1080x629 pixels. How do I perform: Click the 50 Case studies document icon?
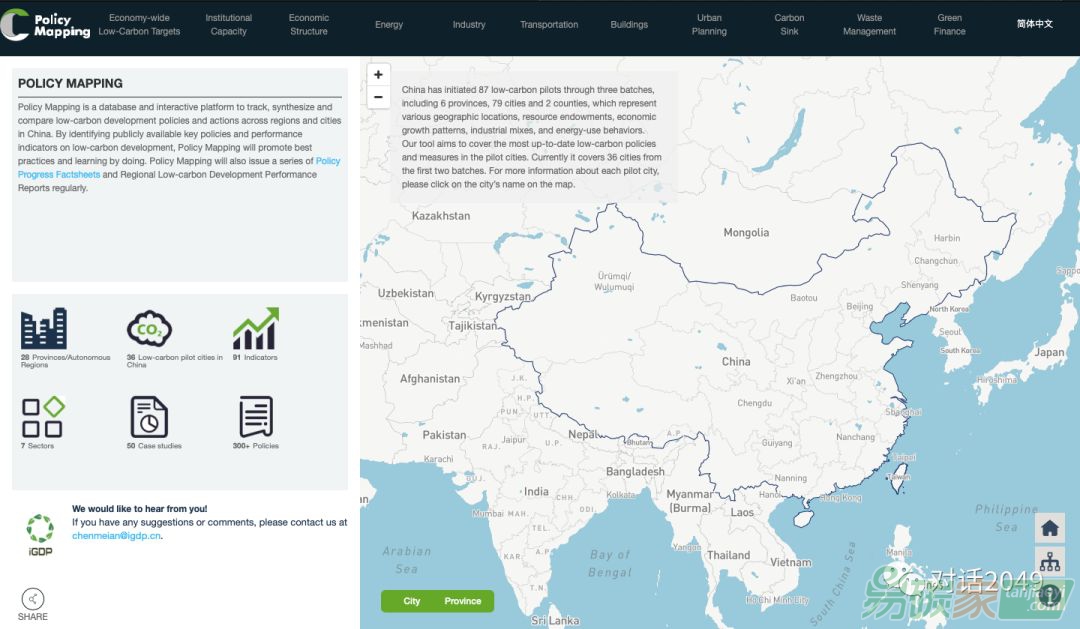point(149,417)
